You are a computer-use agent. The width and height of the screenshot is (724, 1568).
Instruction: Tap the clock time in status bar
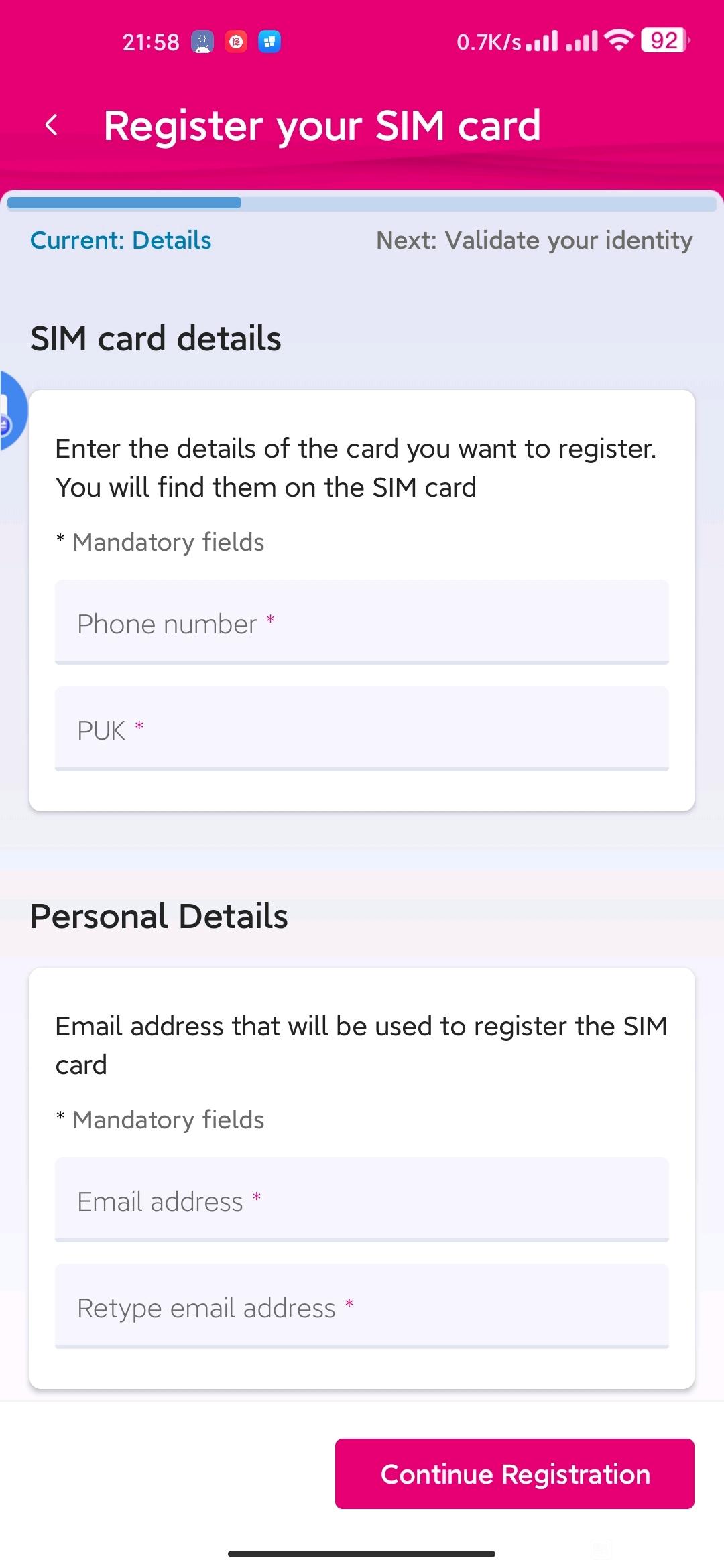coord(151,42)
